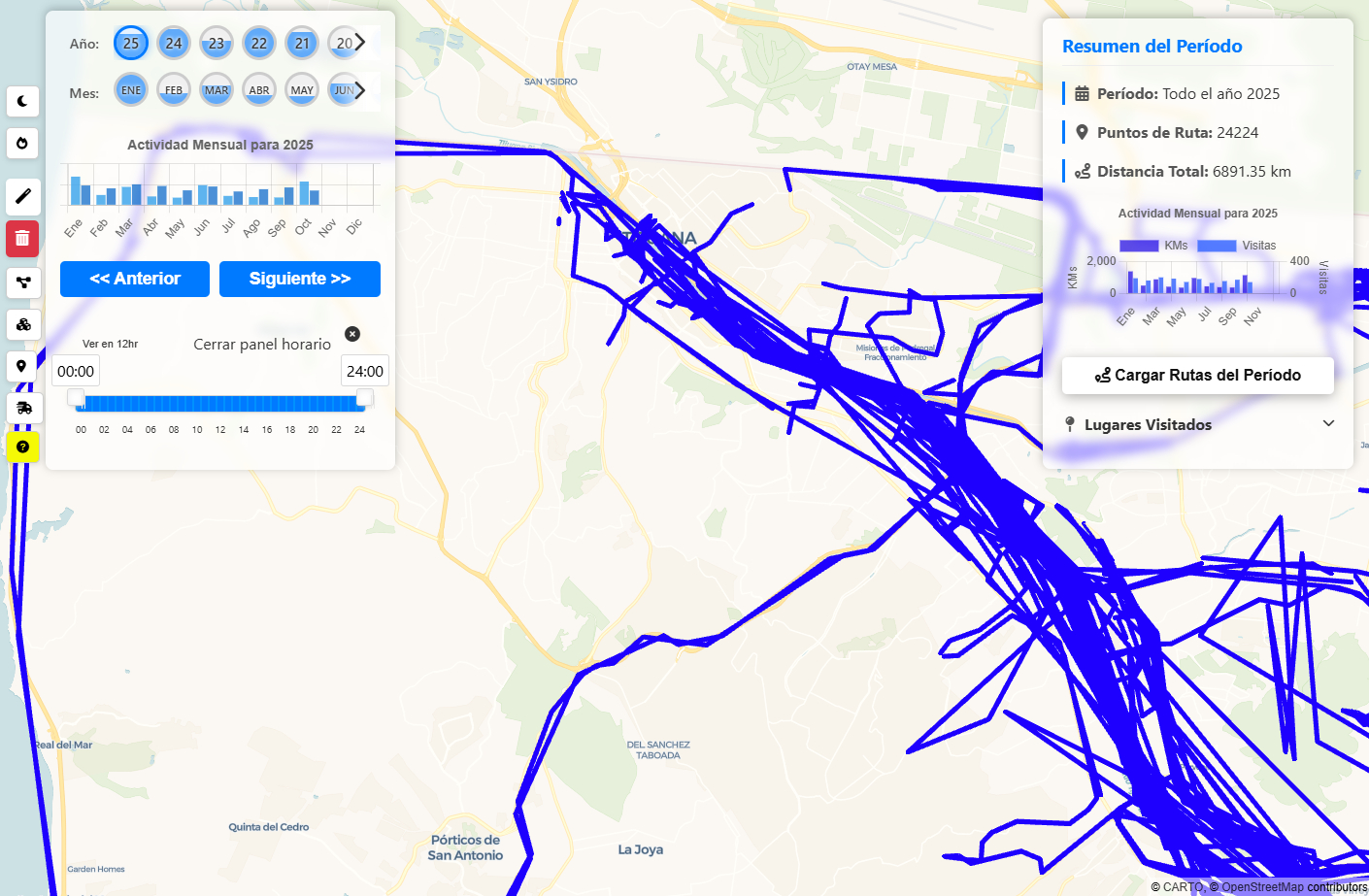
Task: Choose the MAR month bubble
Action: coord(217,90)
